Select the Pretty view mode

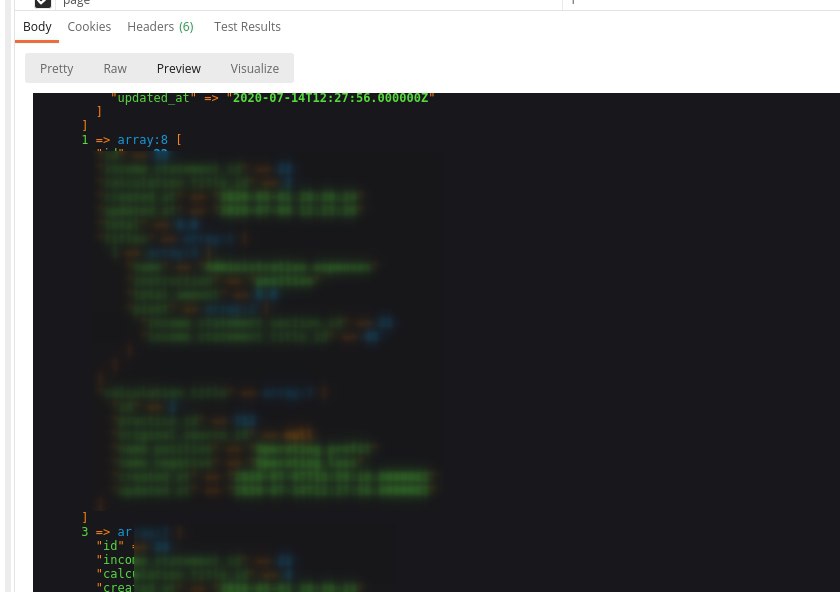point(56,69)
